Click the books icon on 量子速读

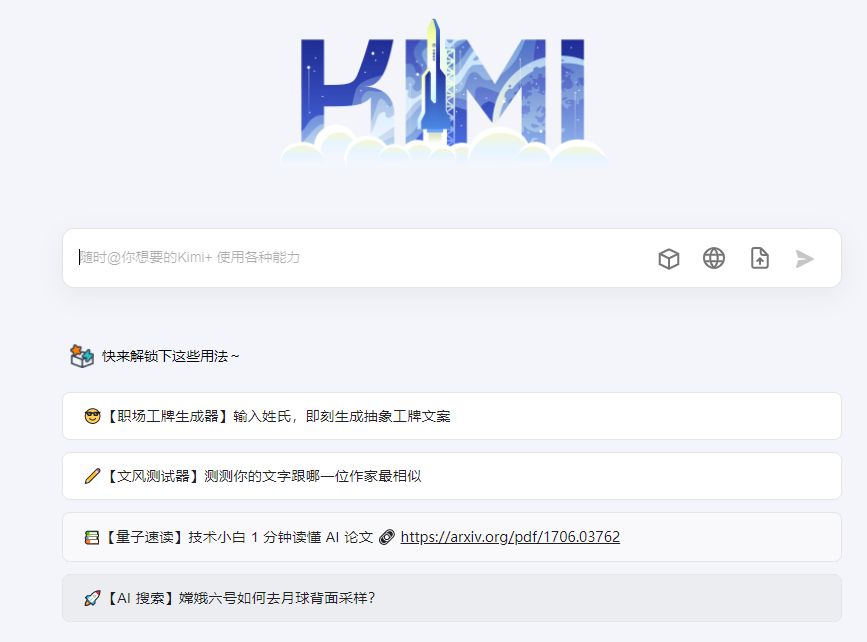click(92, 537)
